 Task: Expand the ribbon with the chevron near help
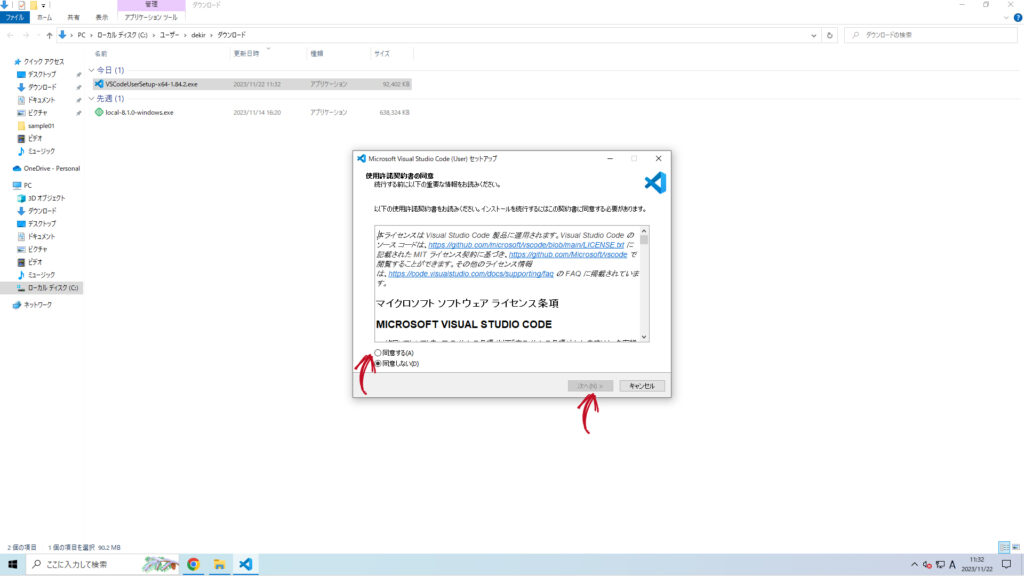coord(1006,18)
